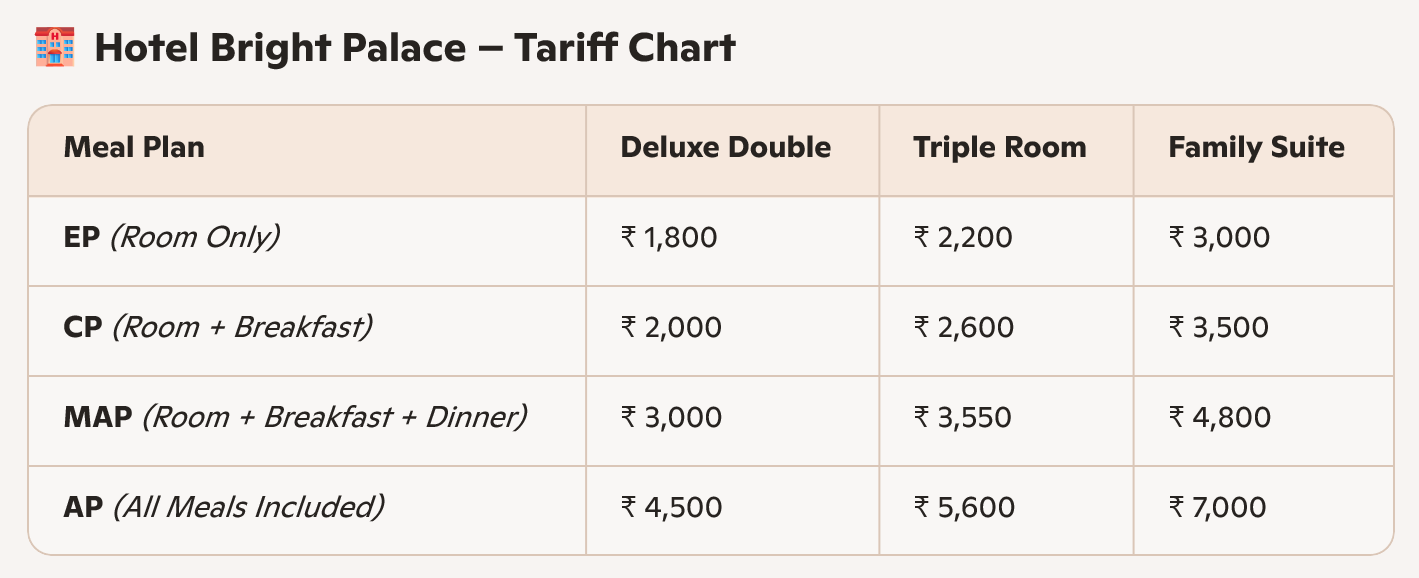Click the ₹ 2,600 price cell

click(964, 328)
